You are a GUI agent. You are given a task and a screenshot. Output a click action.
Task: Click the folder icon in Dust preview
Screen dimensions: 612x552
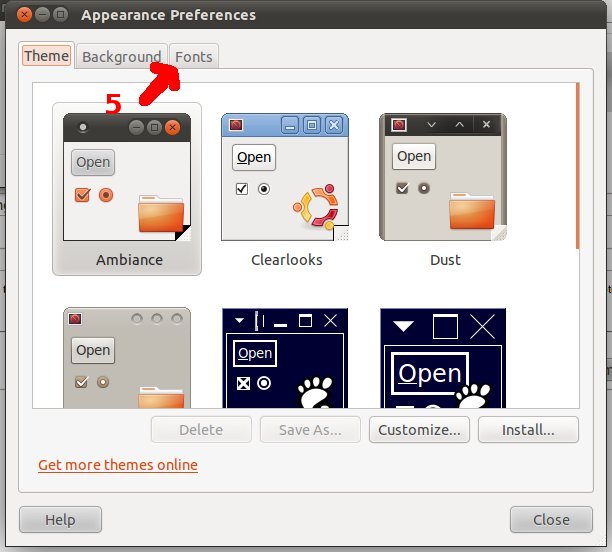pyautogui.click(x=472, y=210)
